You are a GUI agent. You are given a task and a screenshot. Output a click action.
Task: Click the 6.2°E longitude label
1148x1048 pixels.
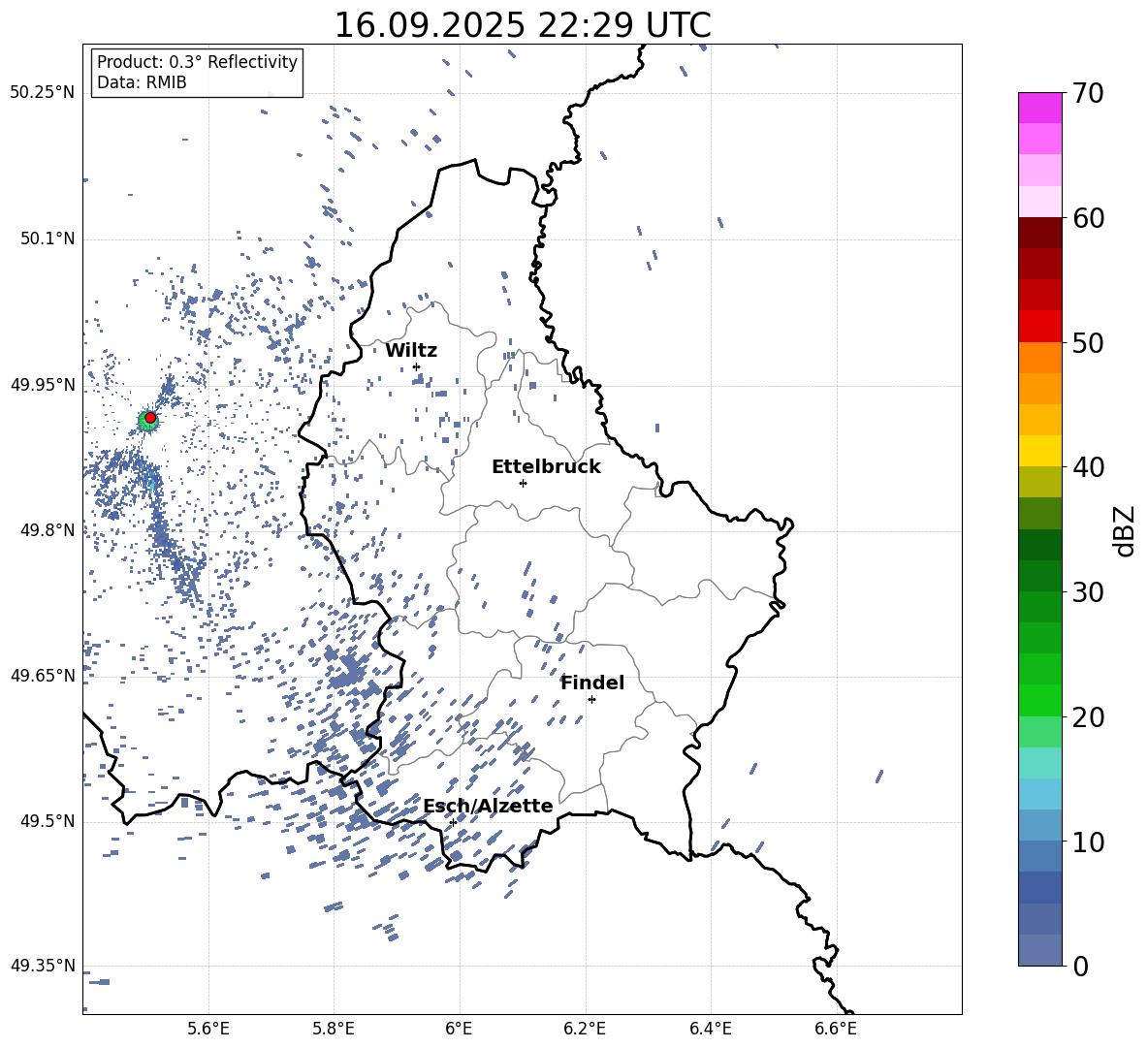[x=585, y=1029]
